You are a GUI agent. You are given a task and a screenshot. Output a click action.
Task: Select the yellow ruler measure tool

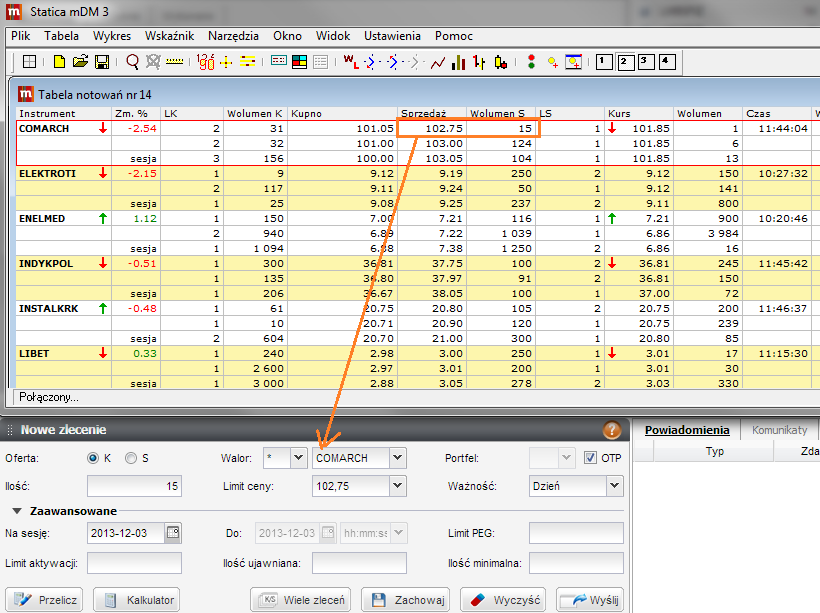[x=174, y=62]
